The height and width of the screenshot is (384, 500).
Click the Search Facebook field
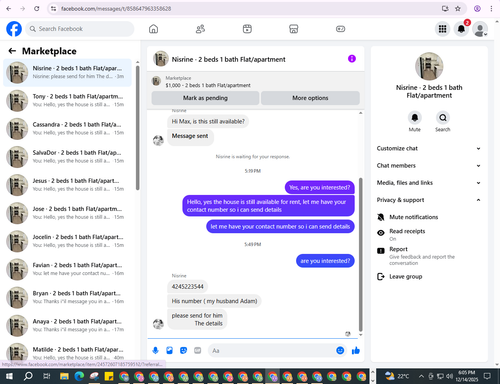[80, 29]
